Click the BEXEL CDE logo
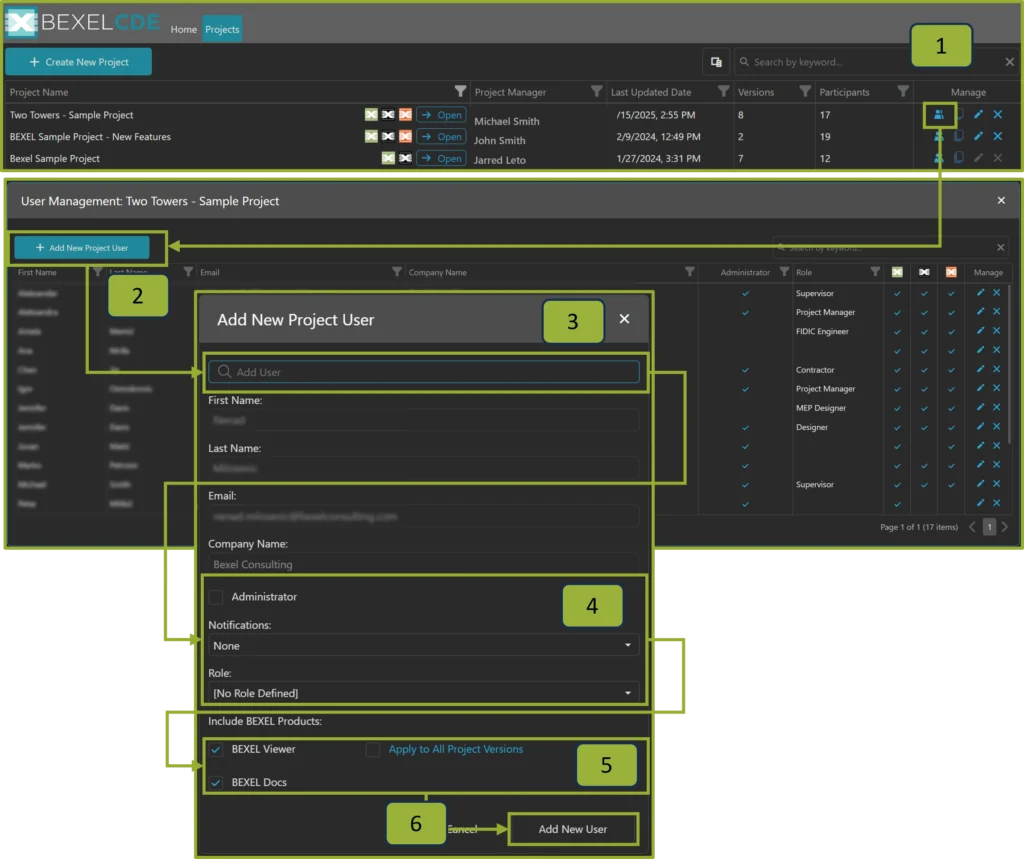The width and height of the screenshot is (1024, 859). 83,22
